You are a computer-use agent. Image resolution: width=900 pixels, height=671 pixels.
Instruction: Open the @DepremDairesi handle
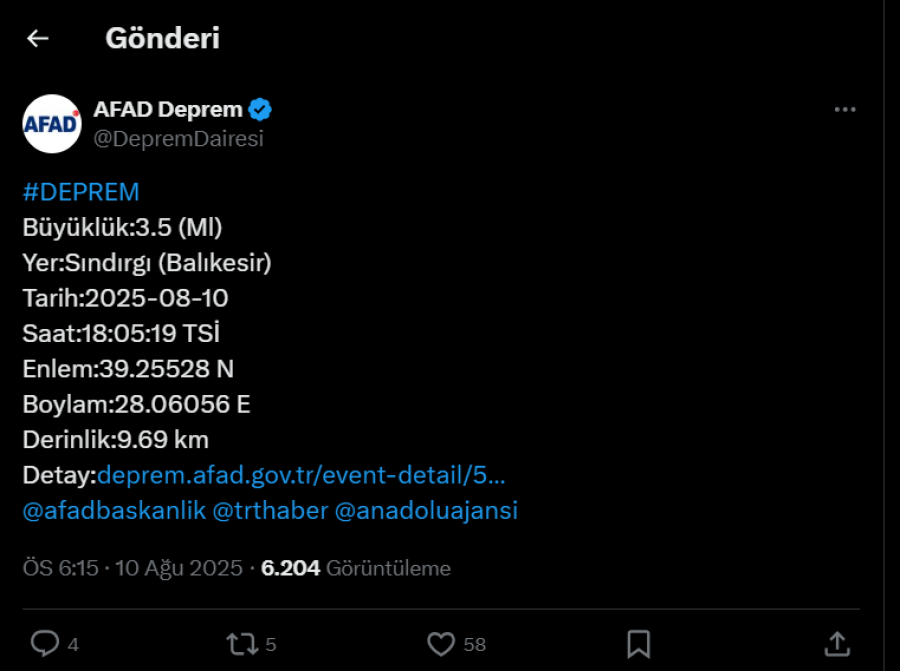pos(179,139)
